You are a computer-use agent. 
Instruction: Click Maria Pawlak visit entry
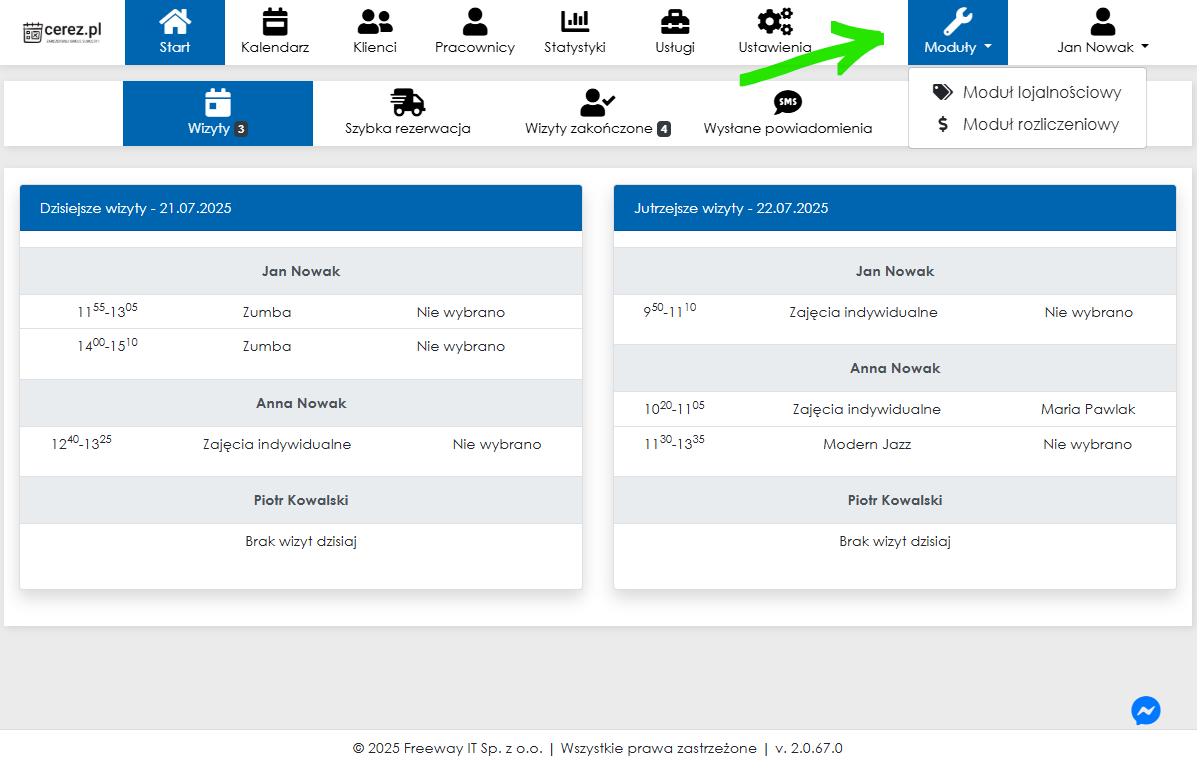[x=1087, y=409]
